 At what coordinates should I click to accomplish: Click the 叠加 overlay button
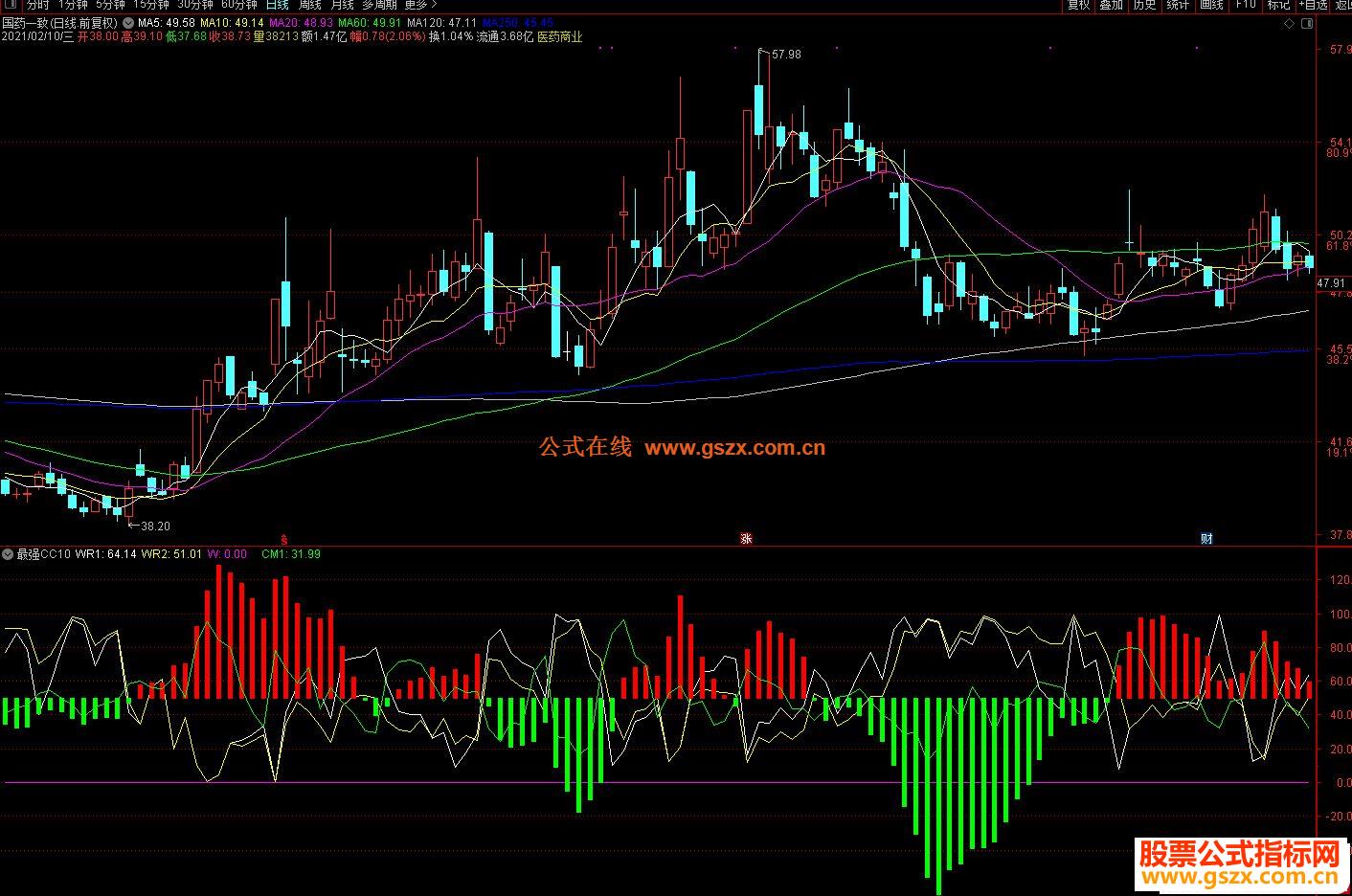1111,5
